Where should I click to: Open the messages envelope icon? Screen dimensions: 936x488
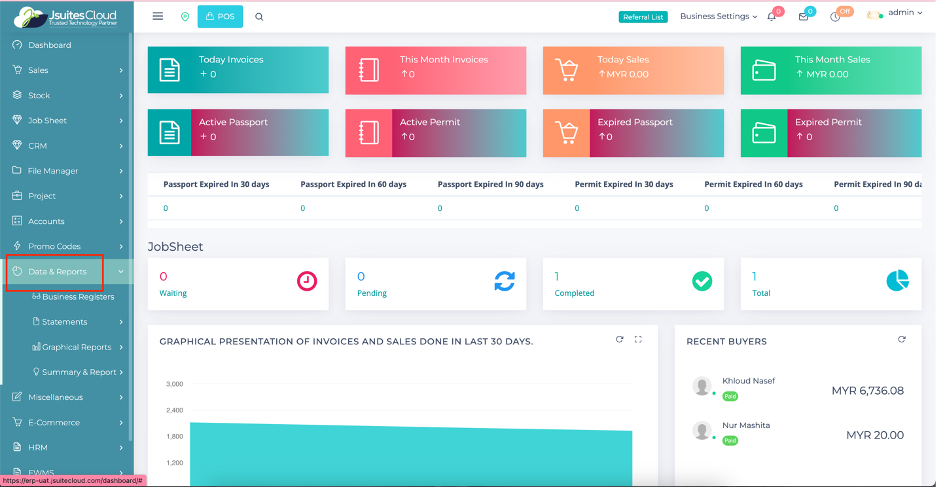pyautogui.click(x=803, y=17)
